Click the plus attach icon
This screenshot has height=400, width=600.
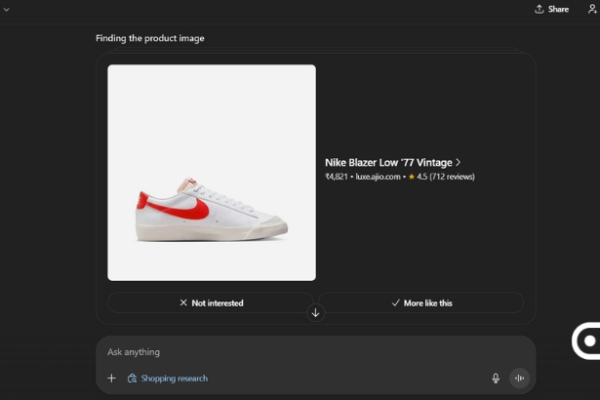pyautogui.click(x=112, y=378)
